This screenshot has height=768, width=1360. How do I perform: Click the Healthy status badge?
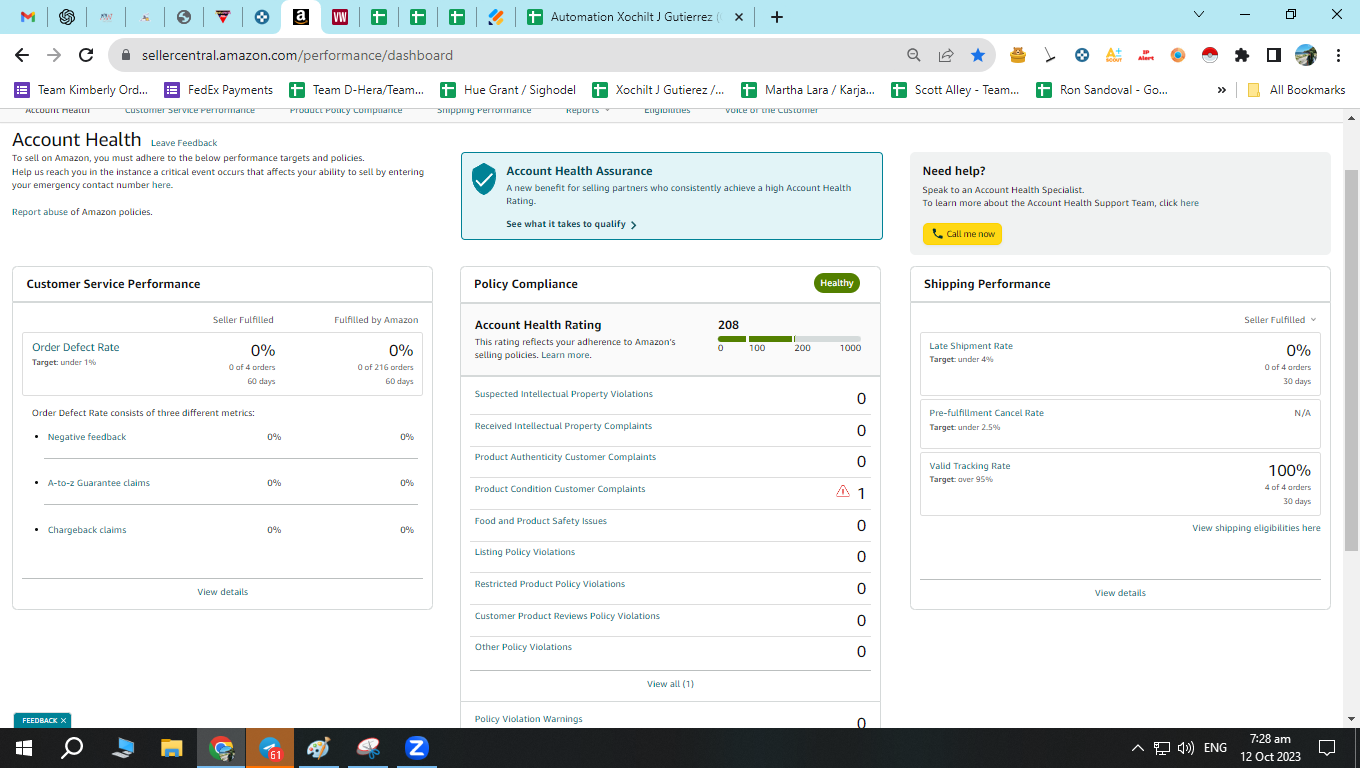click(x=837, y=283)
